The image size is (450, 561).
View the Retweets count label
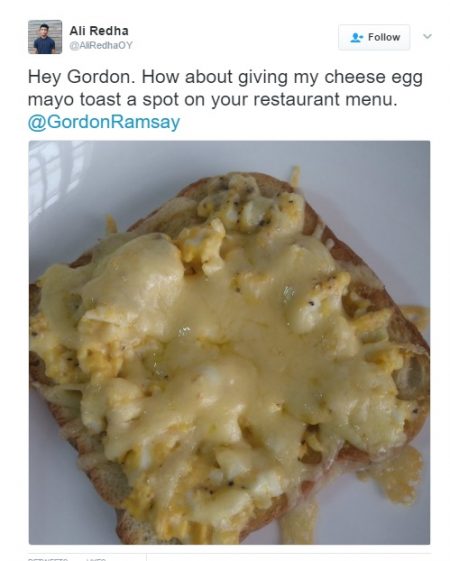click(x=48, y=559)
